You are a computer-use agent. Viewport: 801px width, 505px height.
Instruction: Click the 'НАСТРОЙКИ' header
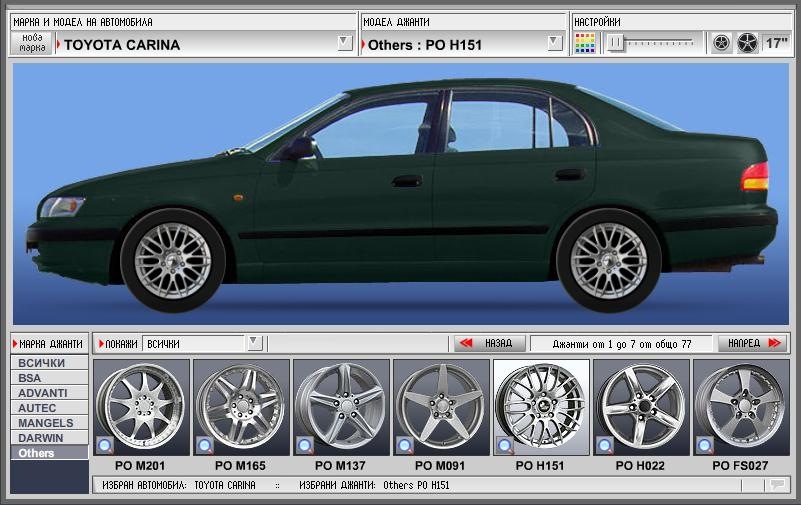[x=597, y=22]
